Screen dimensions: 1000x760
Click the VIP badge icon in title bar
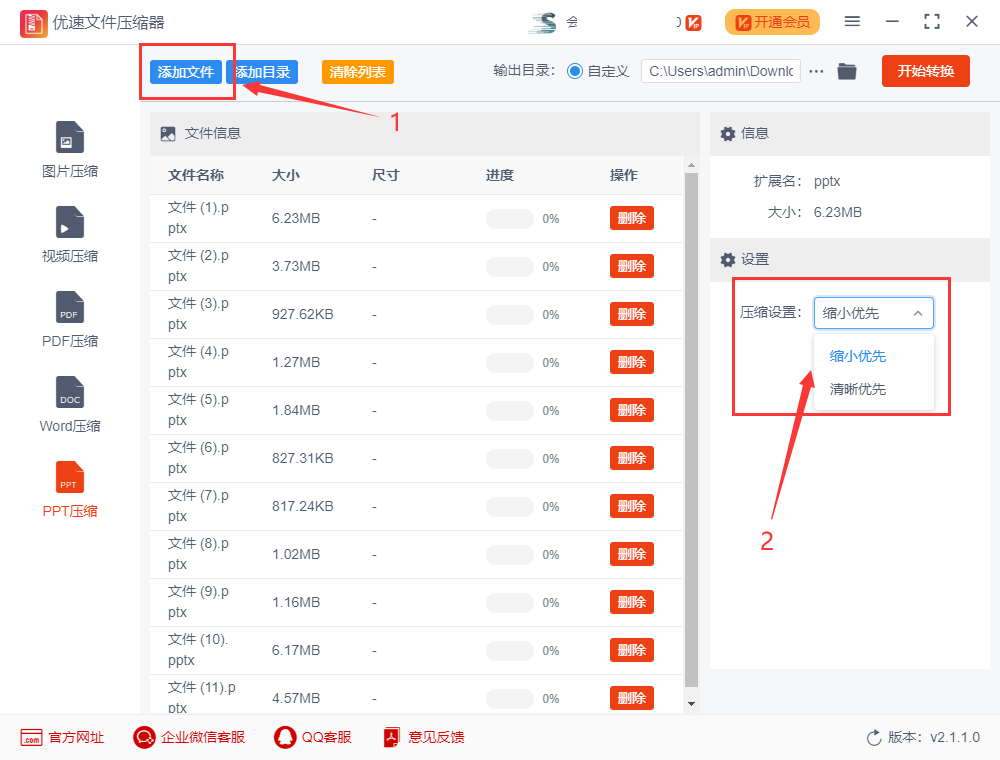coord(694,23)
